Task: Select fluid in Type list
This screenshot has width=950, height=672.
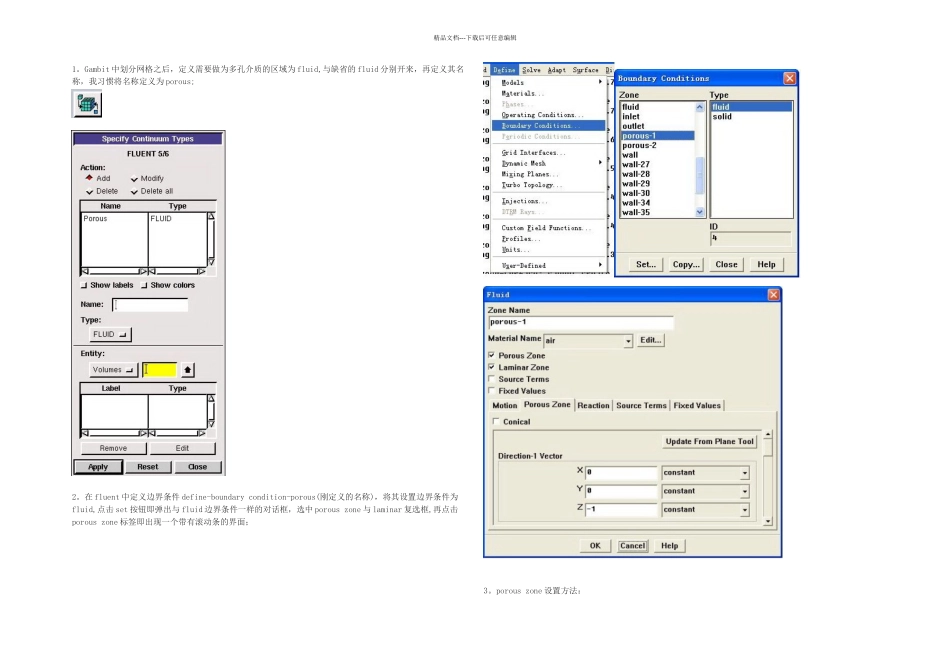Action: (x=751, y=107)
